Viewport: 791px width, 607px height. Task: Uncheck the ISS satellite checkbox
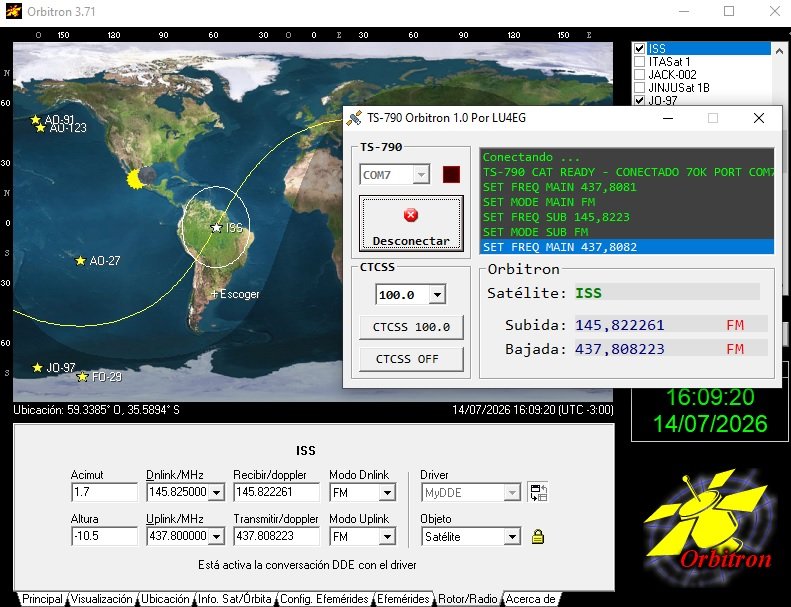(640, 48)
